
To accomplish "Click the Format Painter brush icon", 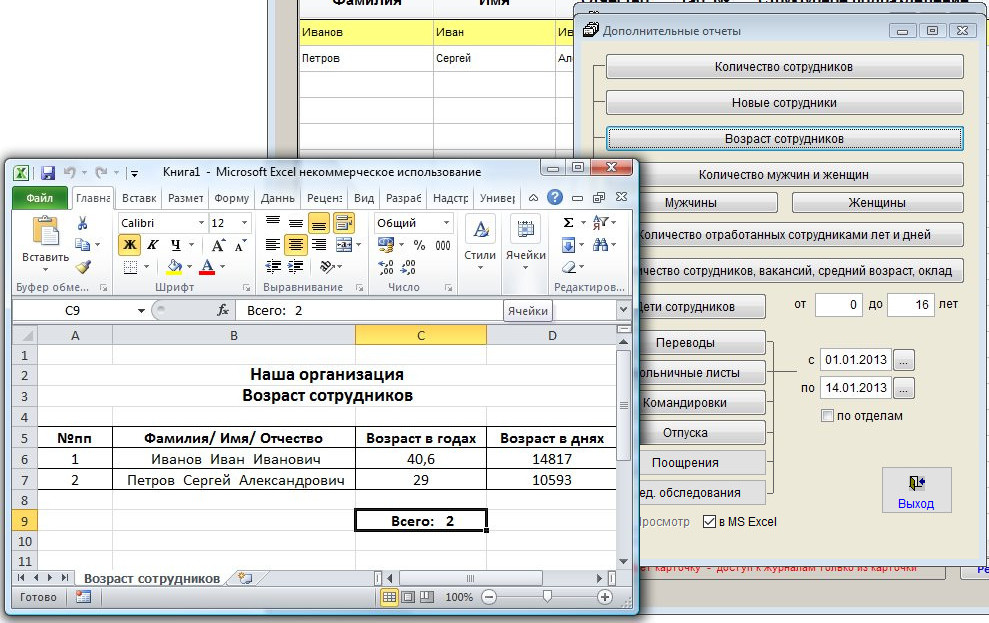I will click(x=83, y=267).
